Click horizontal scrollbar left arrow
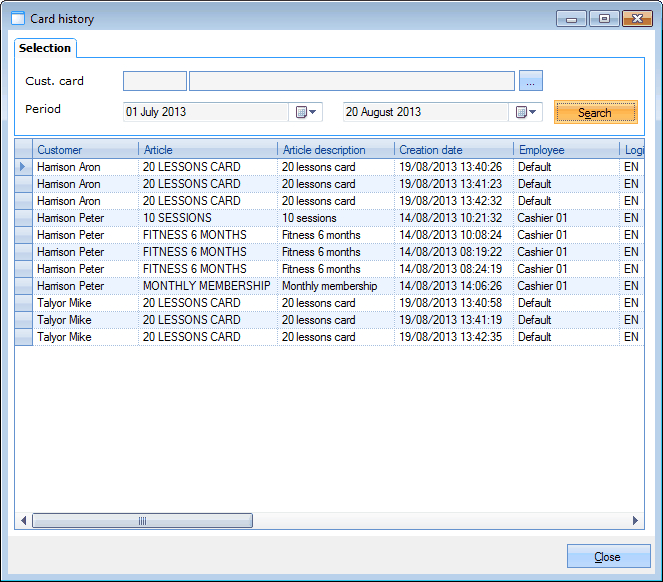 point(23,521)
